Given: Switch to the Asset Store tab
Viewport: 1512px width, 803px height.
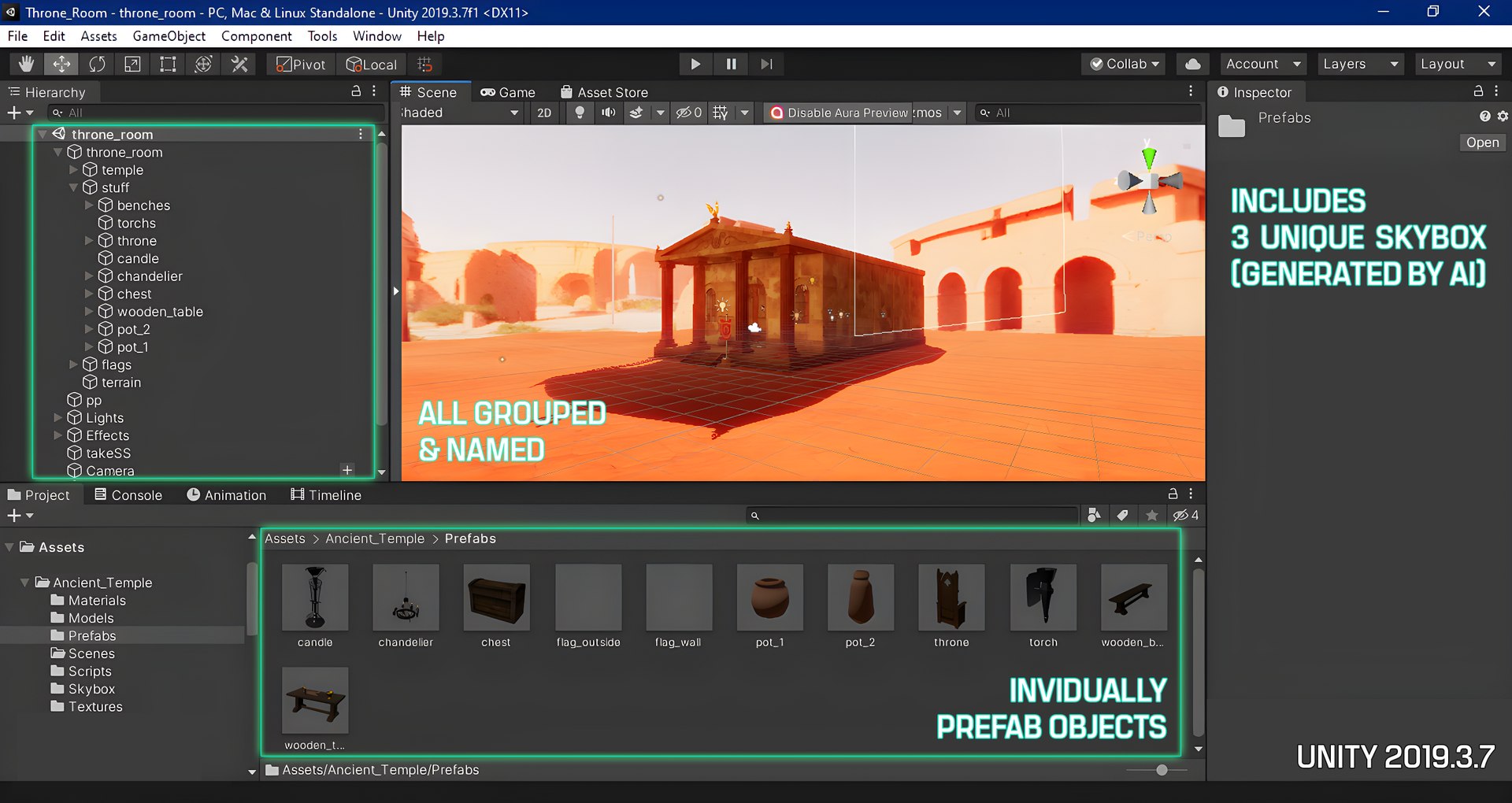Looking at the screenshot, I should 604,92.
